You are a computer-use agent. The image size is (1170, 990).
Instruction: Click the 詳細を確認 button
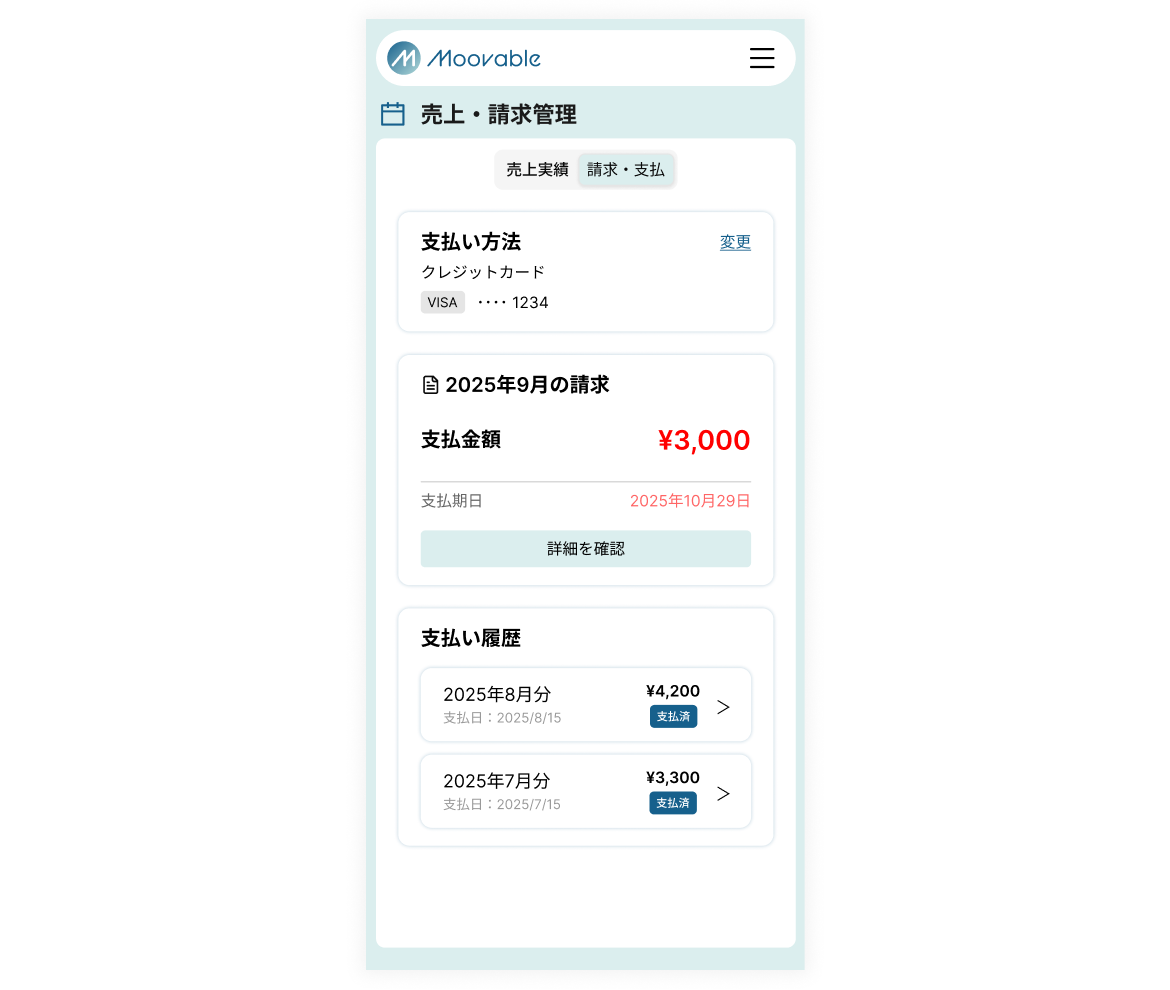click(x=586, y=549)
